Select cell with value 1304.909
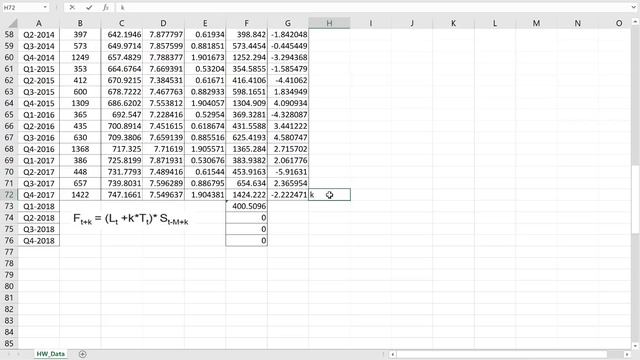 [247, 103]
